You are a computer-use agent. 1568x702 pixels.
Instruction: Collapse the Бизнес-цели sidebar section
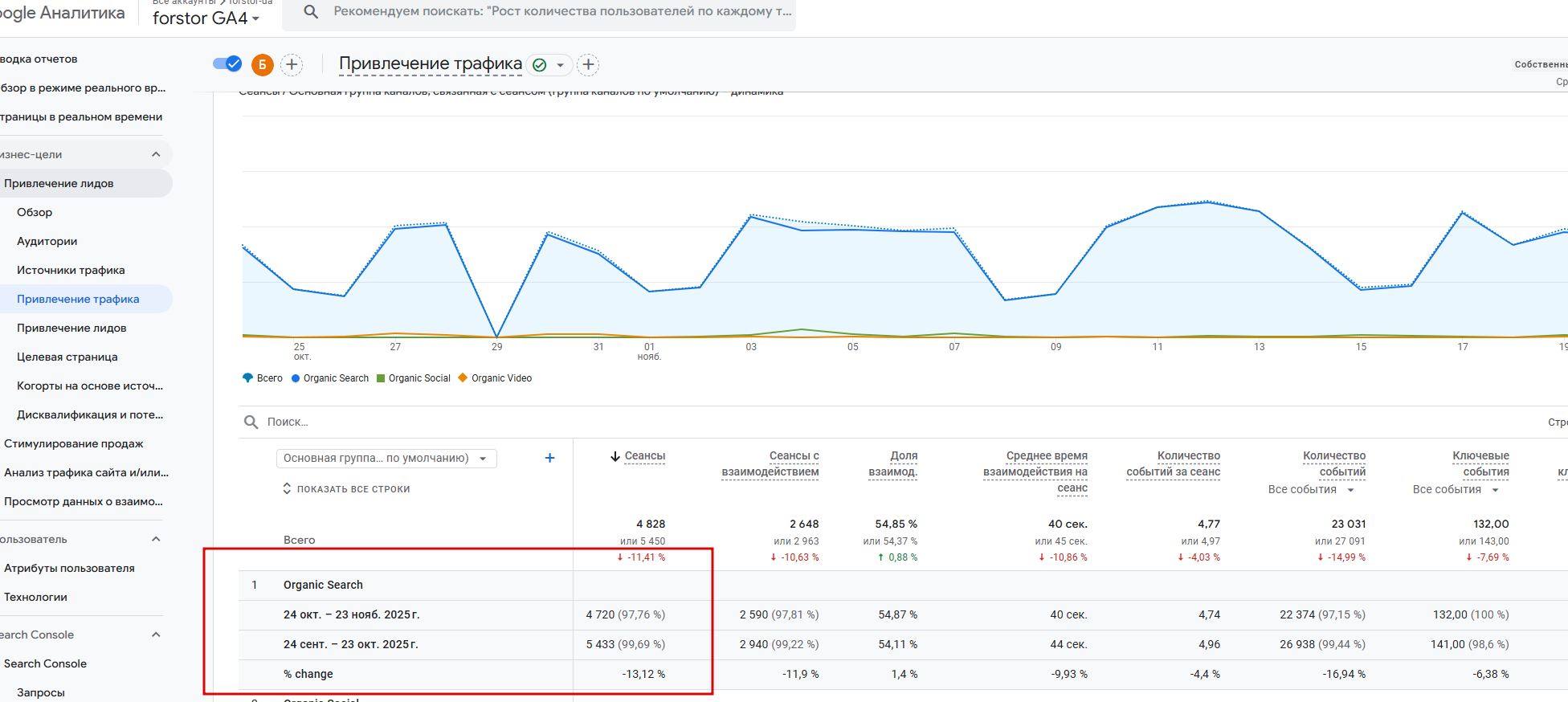[156, 154]
